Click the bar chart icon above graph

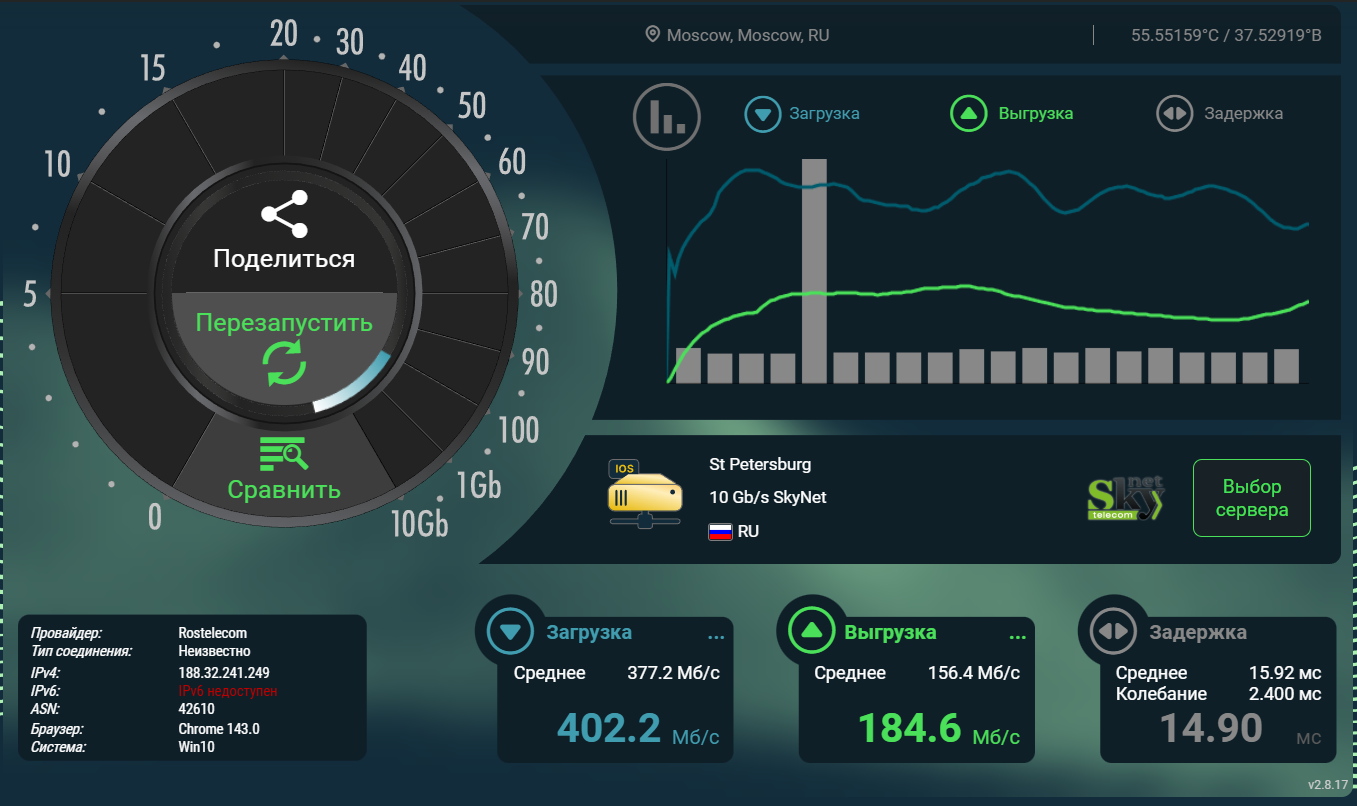[x=667, y=117]
